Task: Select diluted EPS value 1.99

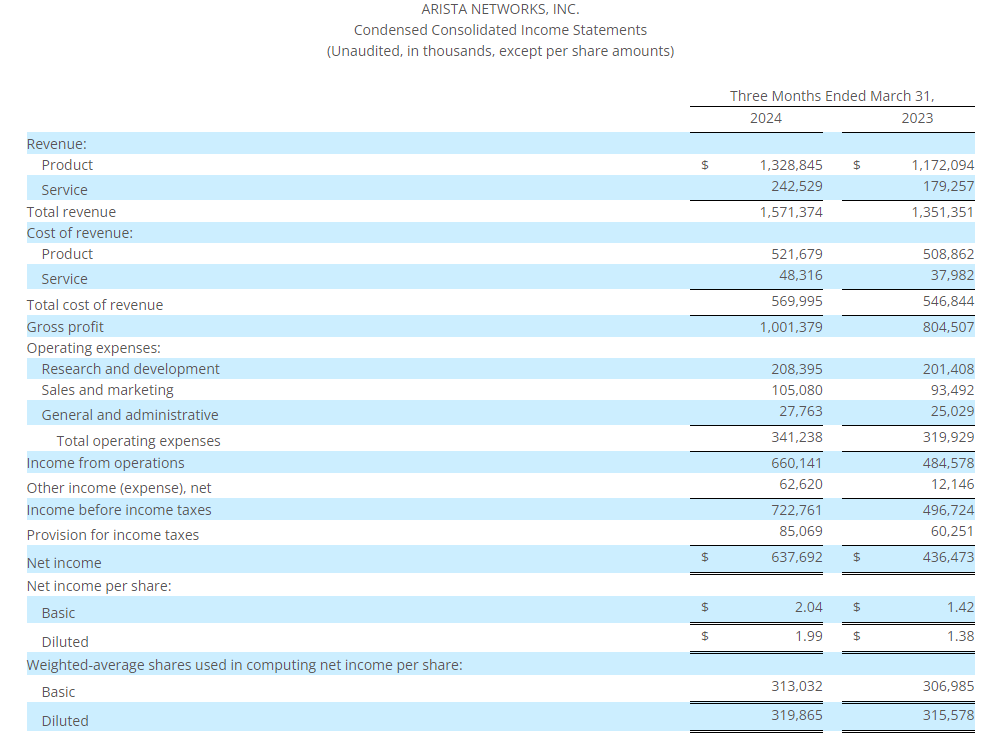Action: pos(808,636)
